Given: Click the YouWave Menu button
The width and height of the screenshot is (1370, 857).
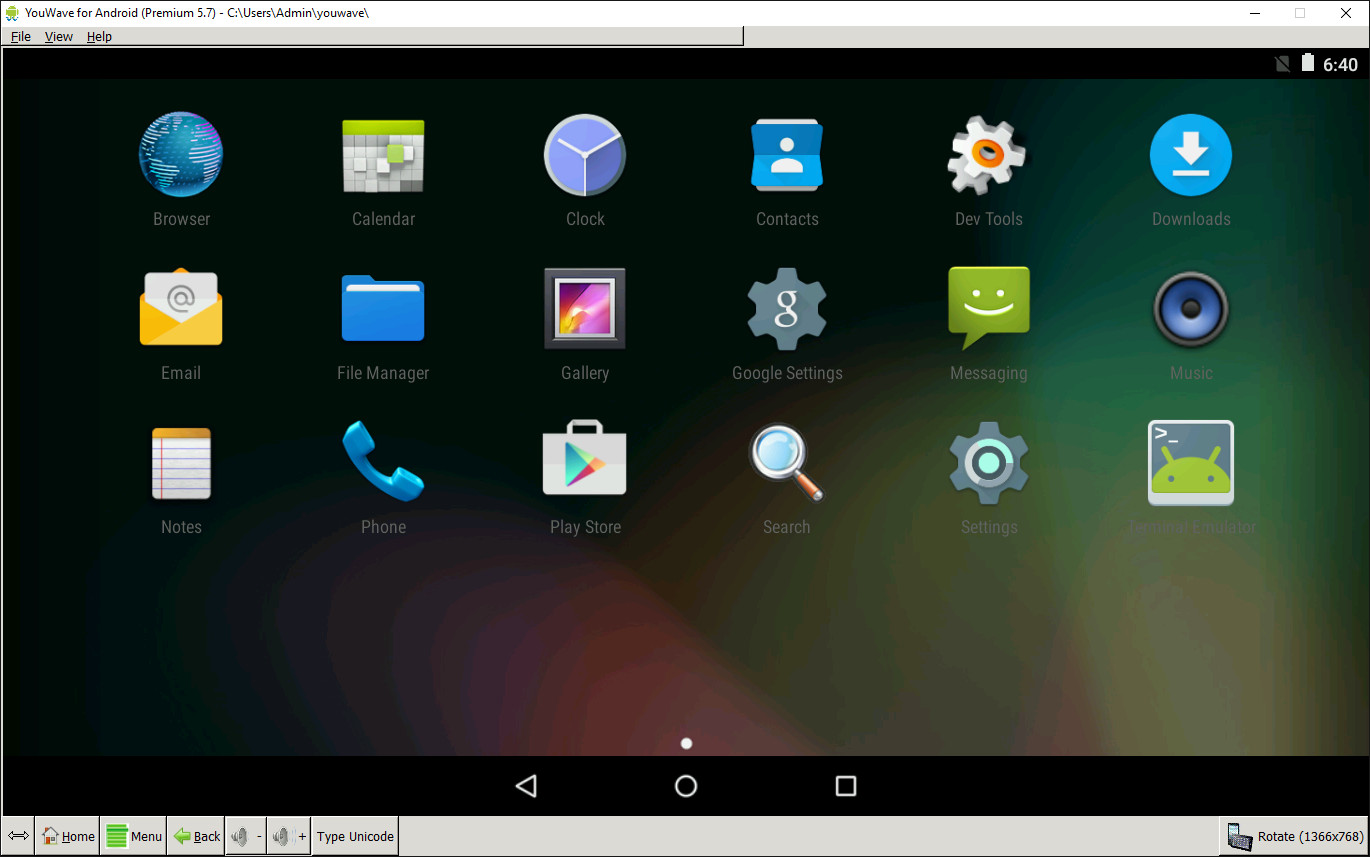Looking at the screenshot, I should (134, 836).
